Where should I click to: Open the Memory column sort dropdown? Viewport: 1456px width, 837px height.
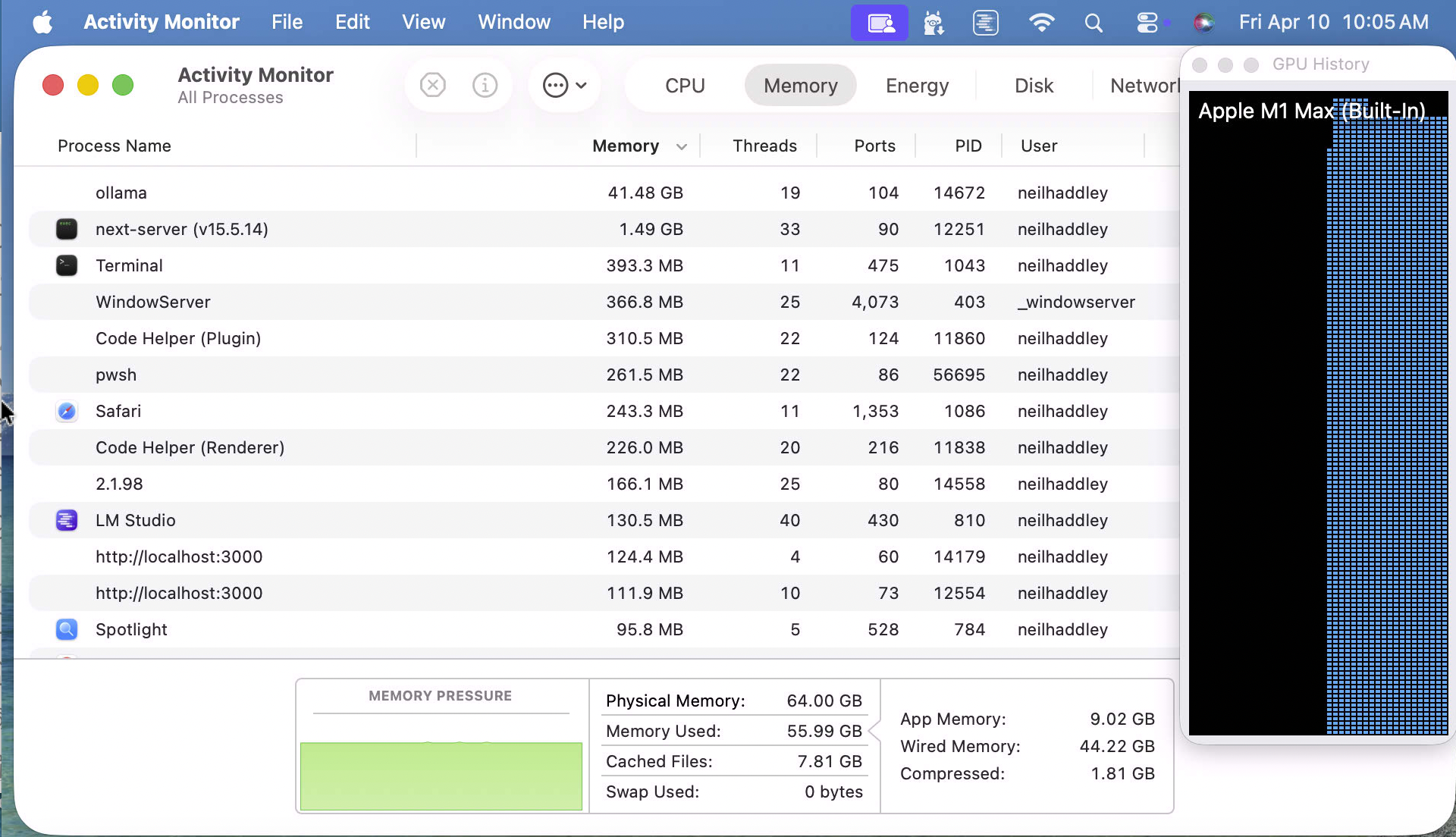tap(682, 146)
